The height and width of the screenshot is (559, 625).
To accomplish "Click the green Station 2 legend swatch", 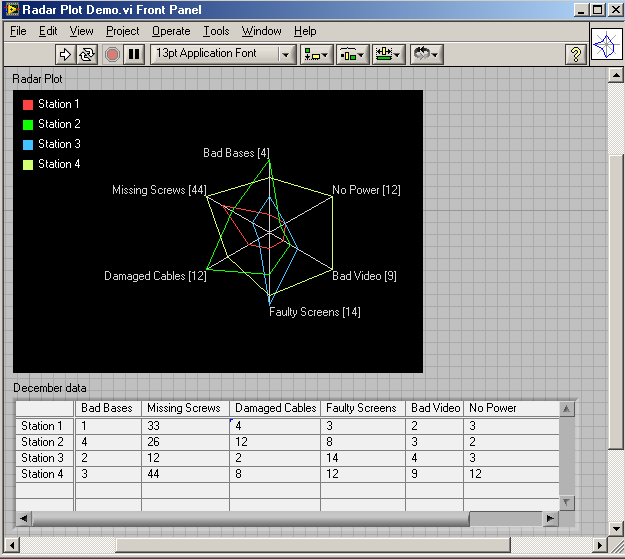I will 28,124.
